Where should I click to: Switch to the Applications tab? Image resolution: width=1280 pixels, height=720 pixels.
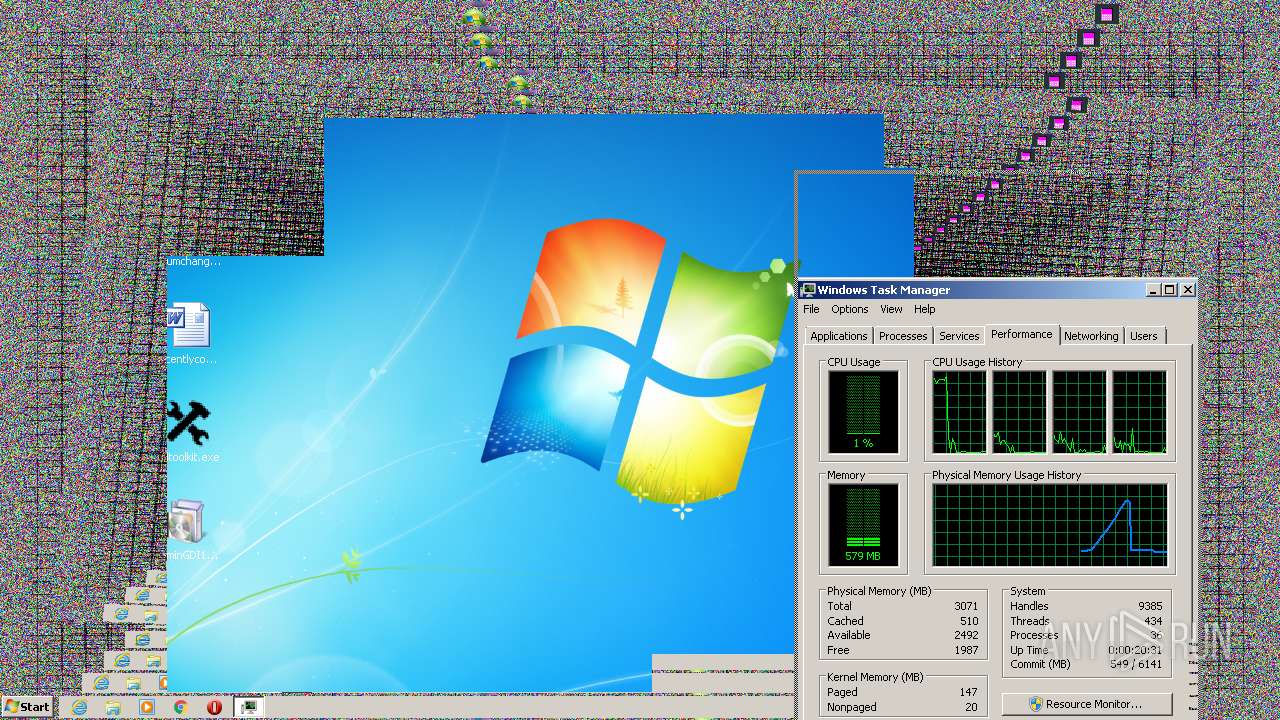tap(839, 336)
